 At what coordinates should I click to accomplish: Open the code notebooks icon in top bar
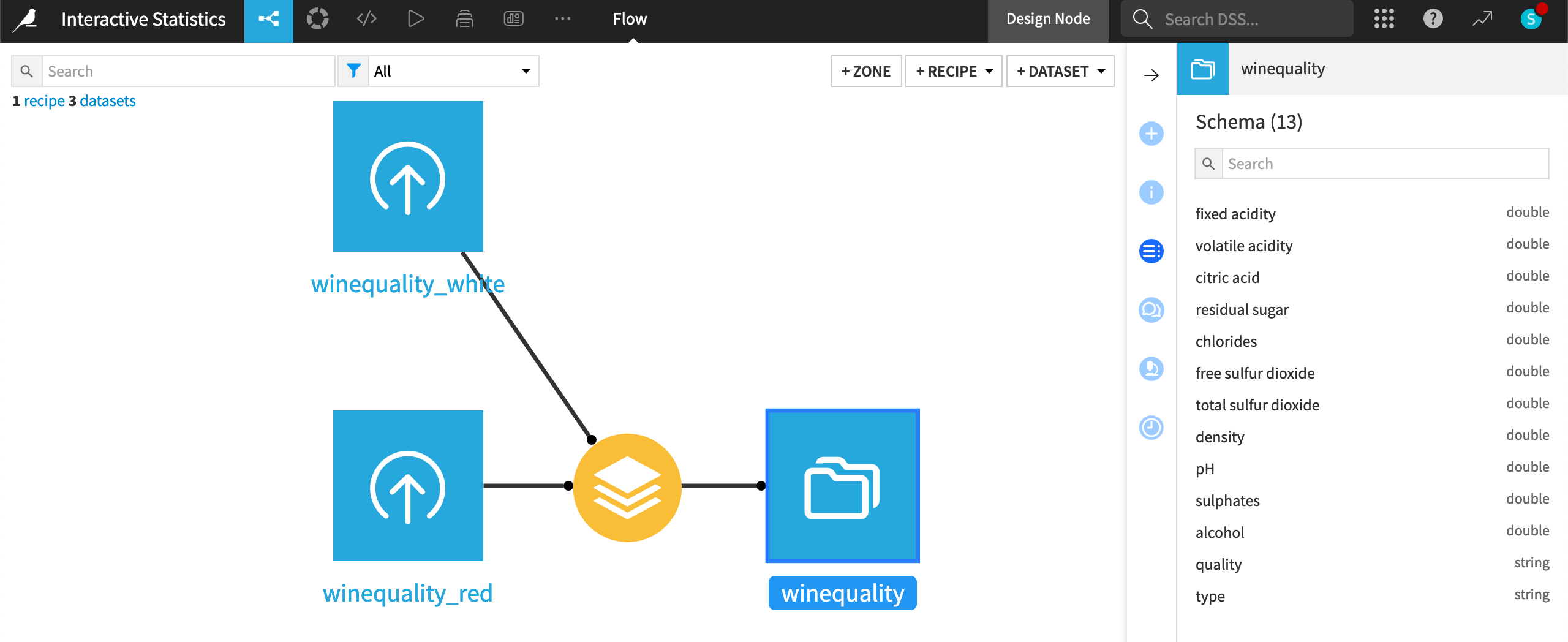click(366, 18)
